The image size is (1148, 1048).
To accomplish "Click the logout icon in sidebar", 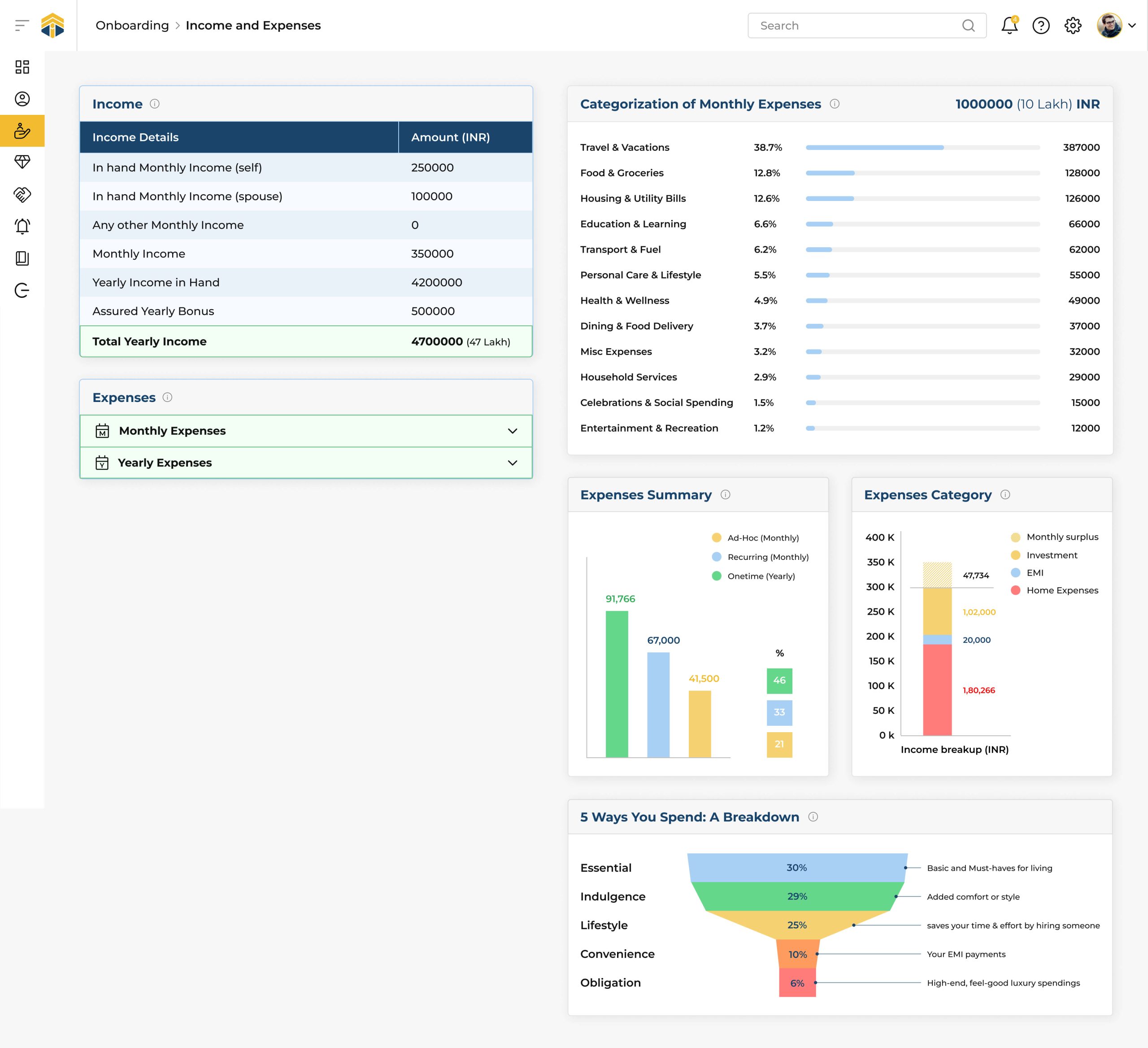I will (22, 290).
